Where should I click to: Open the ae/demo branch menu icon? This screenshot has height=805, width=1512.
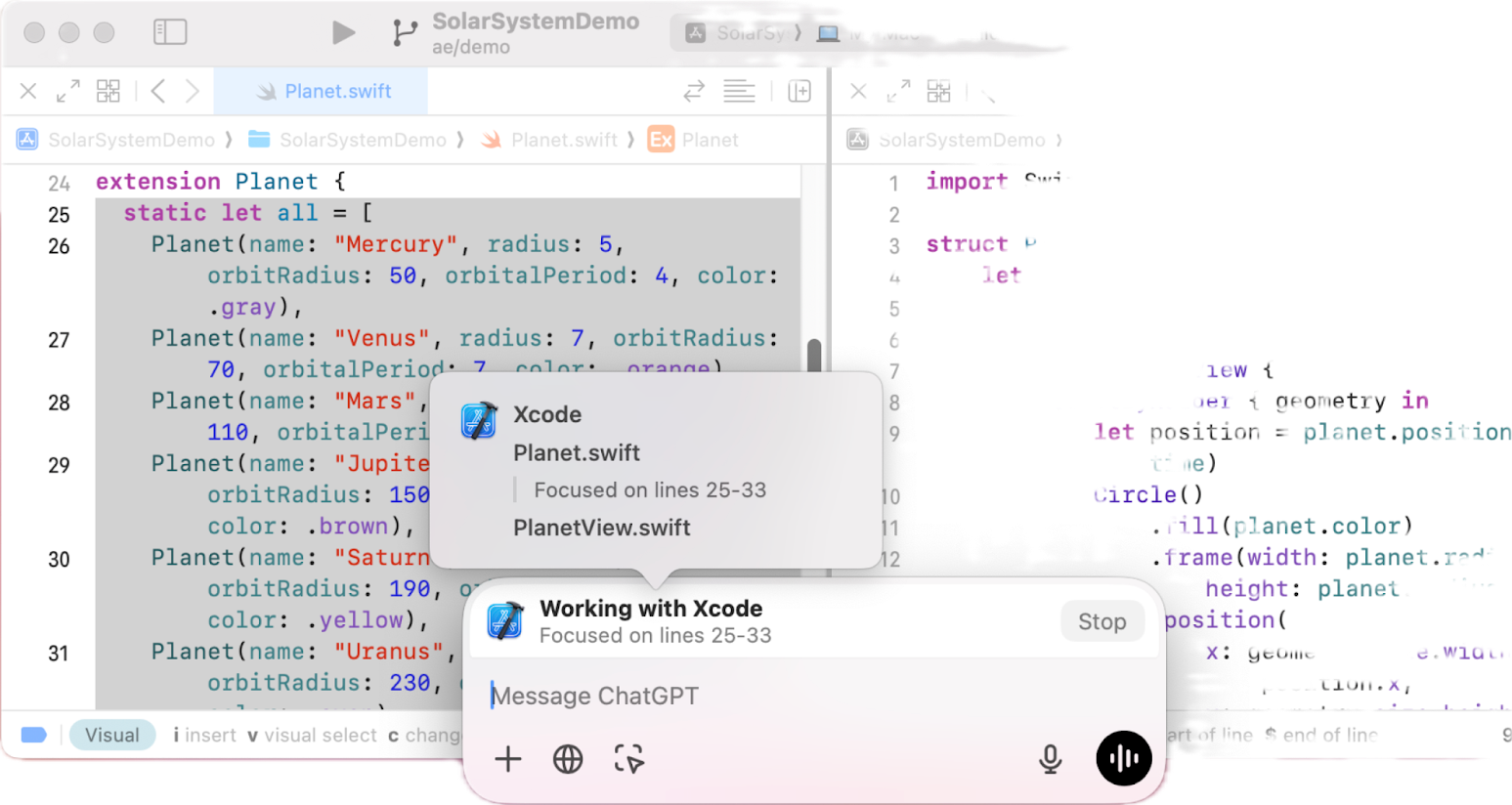[404, 32]
